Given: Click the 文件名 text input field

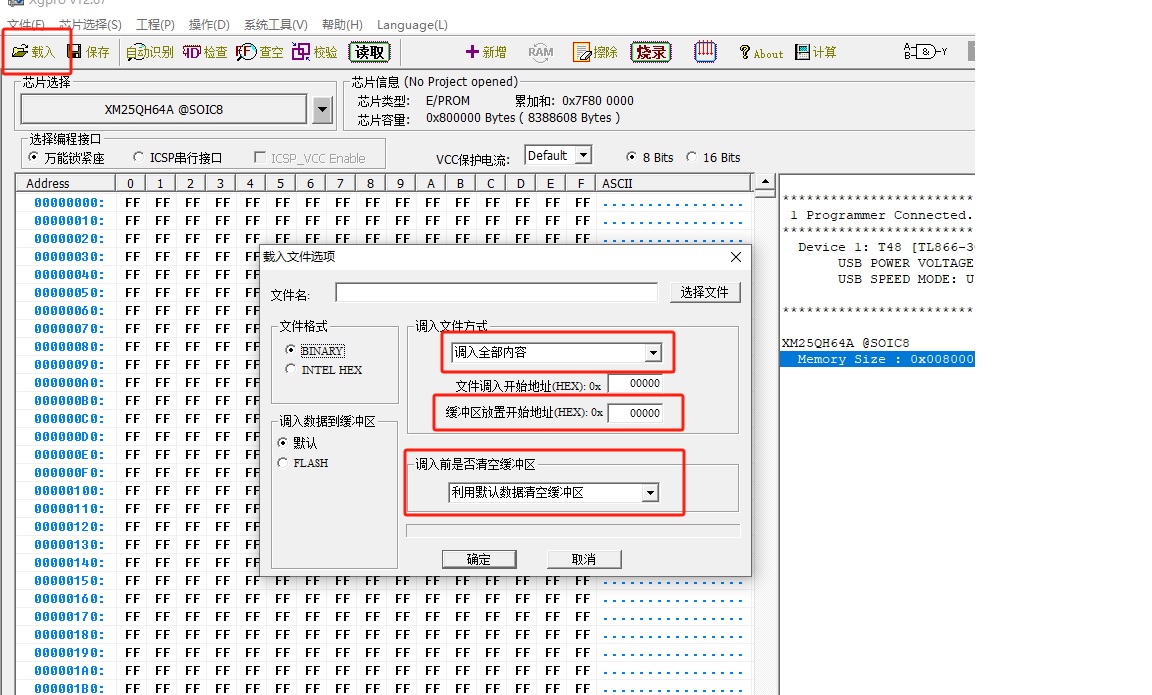Looking at the screenshot, I should (x=496, y=292).
